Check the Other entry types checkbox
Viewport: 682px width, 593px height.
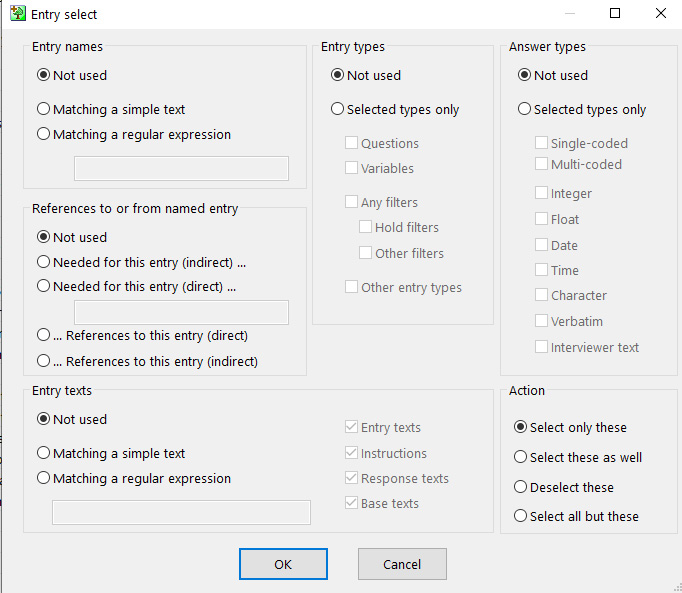coord(351,287)
